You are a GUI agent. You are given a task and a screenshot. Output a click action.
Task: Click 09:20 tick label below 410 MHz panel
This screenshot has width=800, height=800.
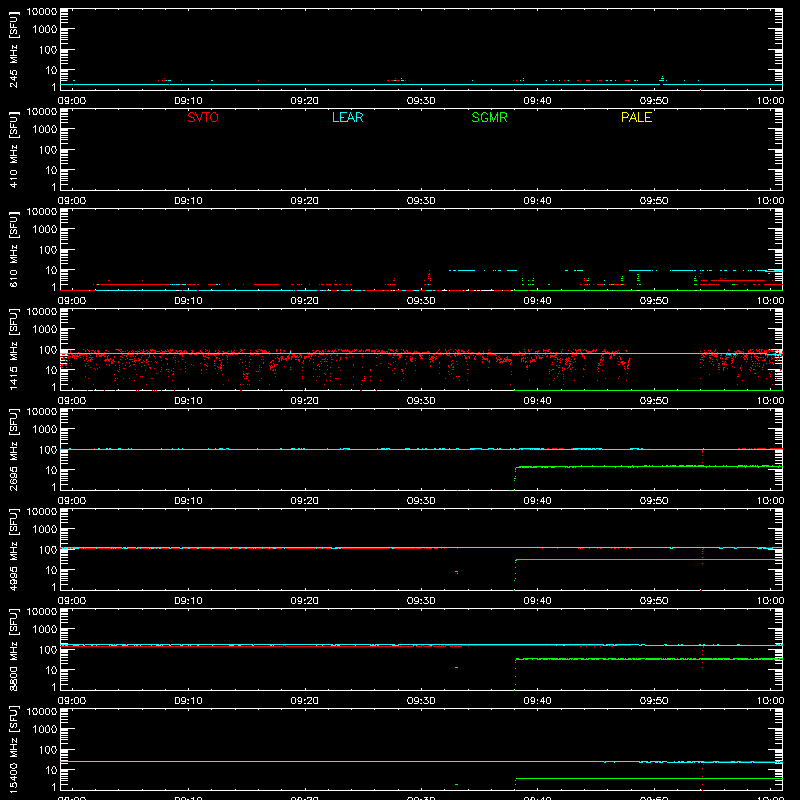click(305, 201)
